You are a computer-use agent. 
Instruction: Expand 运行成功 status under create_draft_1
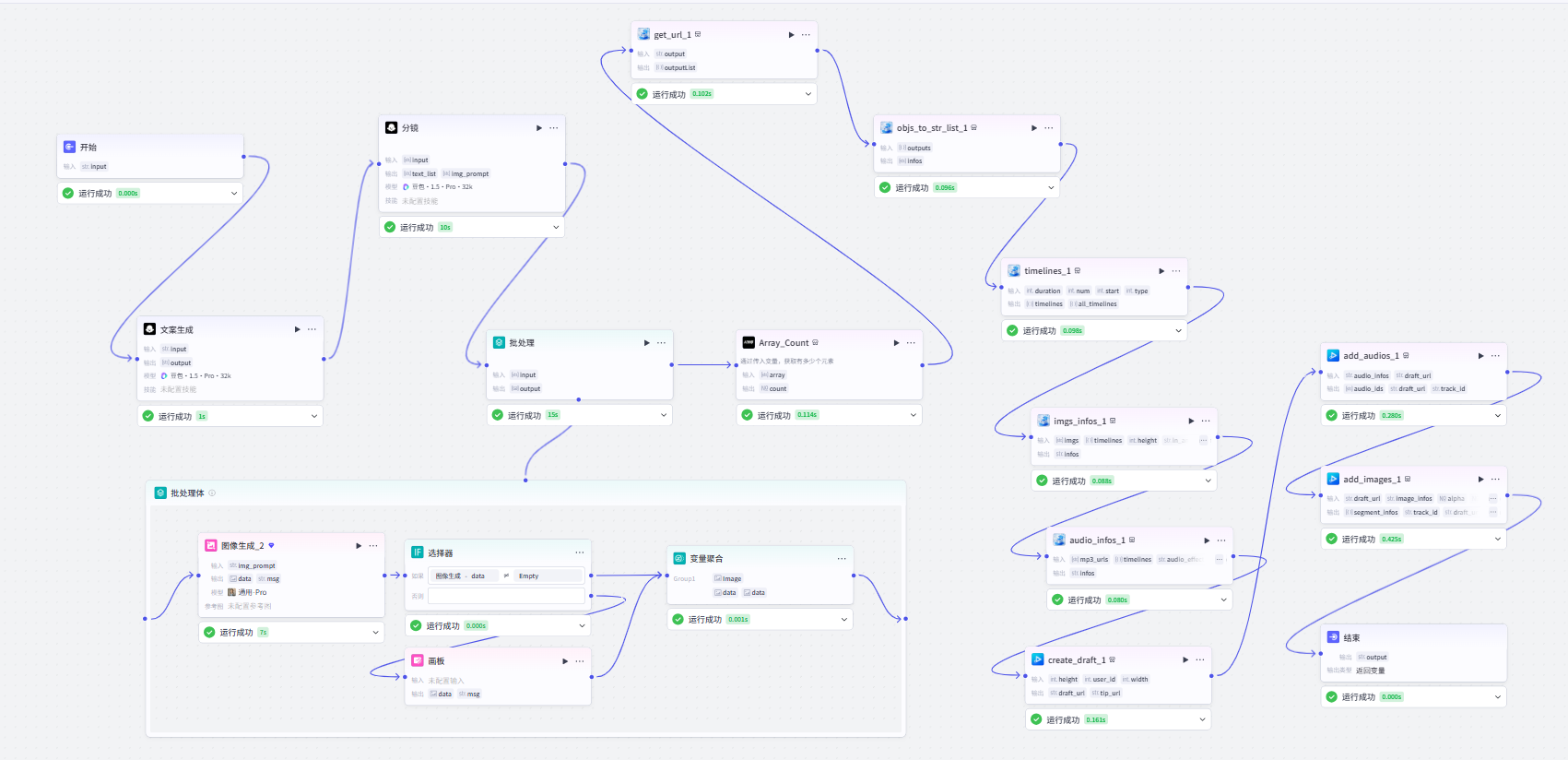coord(1202,719)
